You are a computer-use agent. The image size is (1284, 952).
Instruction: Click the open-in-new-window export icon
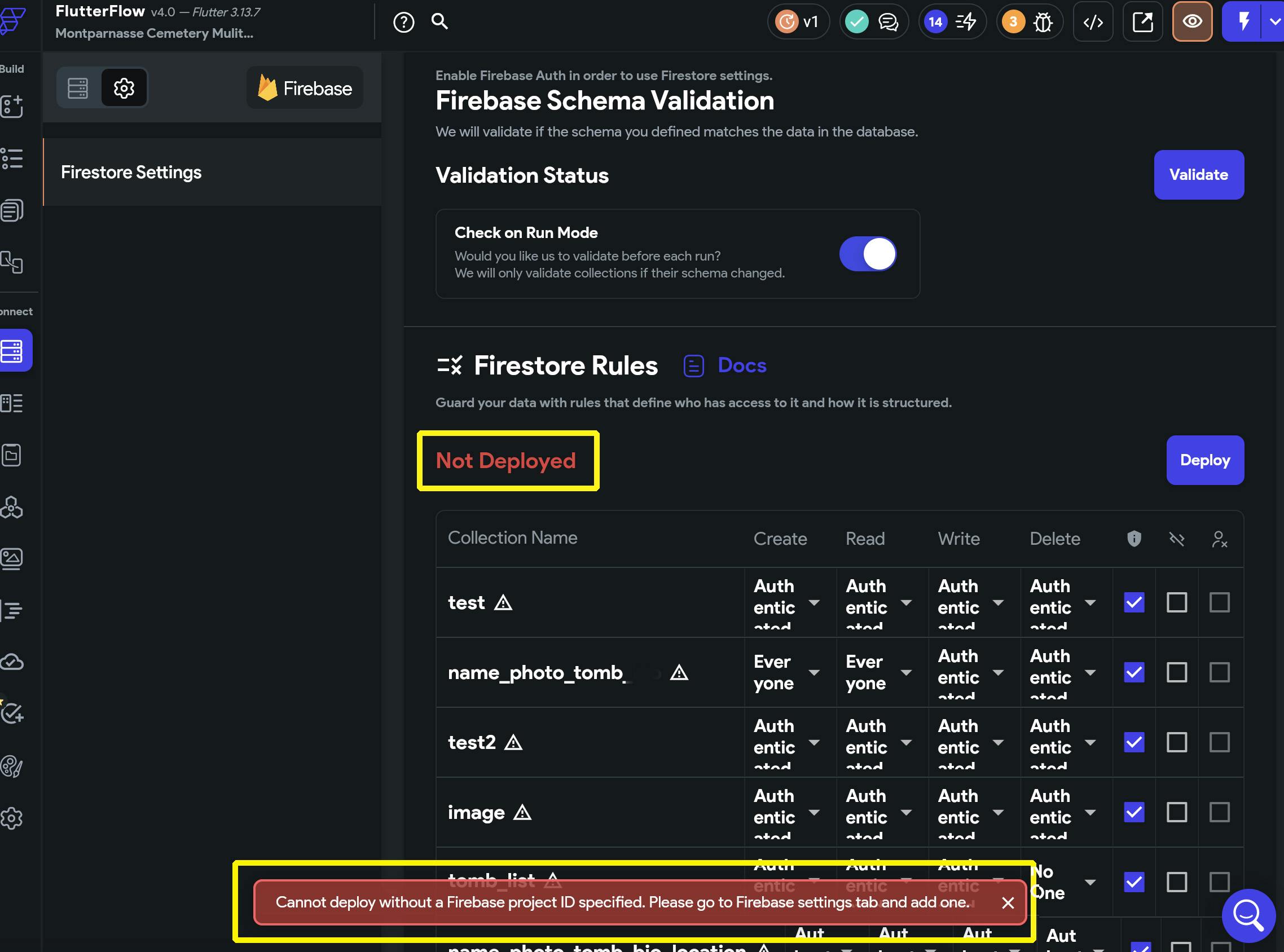pos(1142,23)
